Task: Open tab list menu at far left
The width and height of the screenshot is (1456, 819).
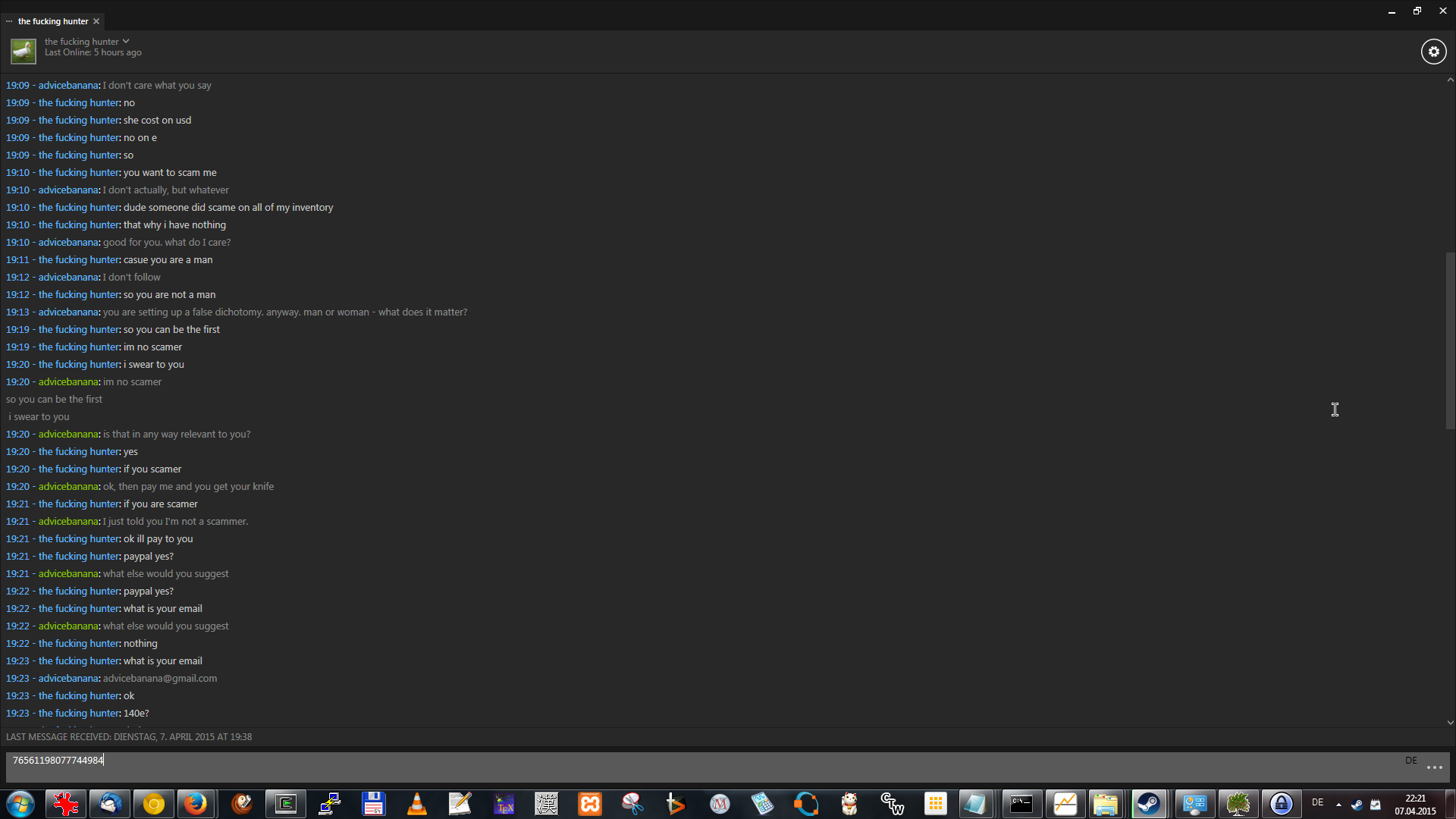Action: coord(9,21)
